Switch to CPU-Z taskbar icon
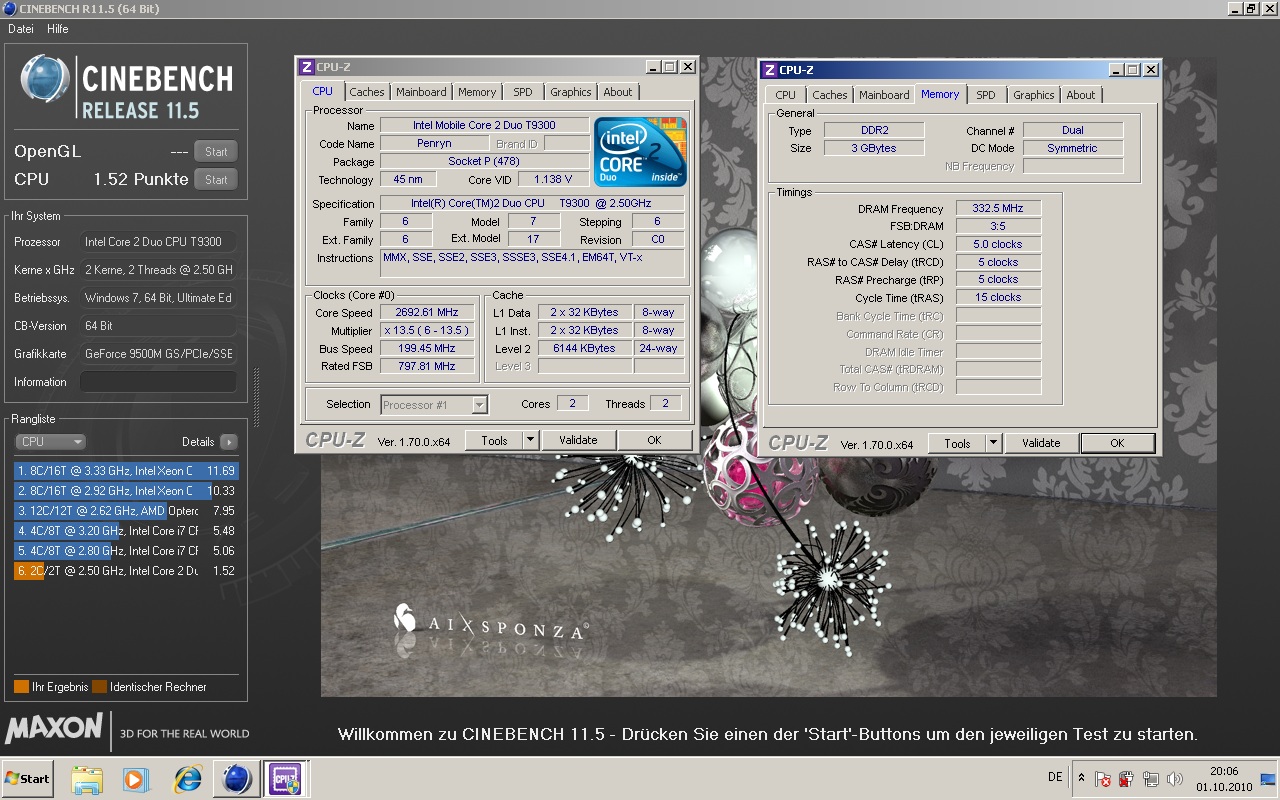The width and height of the screenshot is (1280, 800). pos(285,779)
